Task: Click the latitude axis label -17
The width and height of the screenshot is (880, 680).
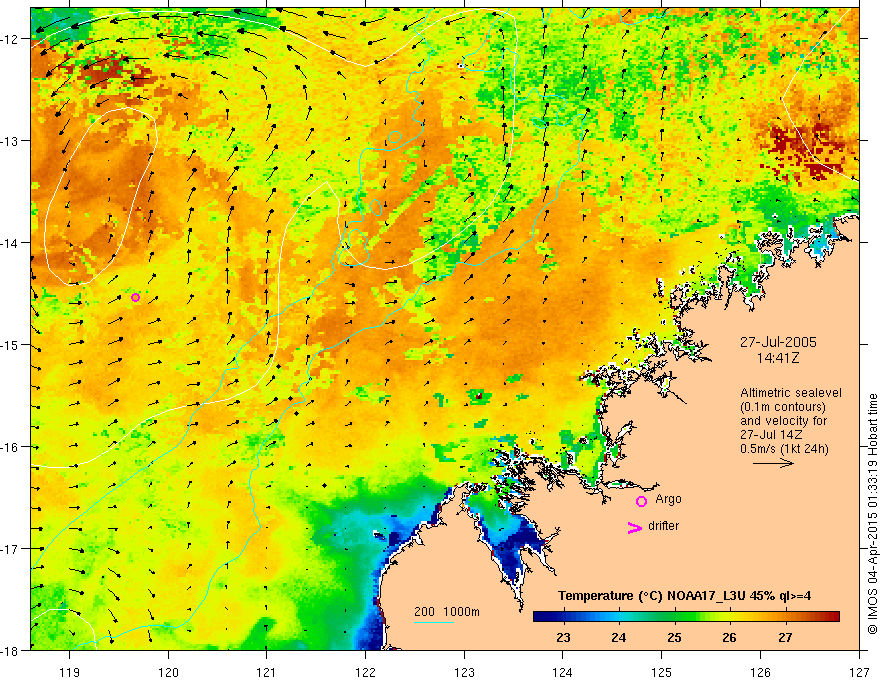Action: click(x=11, y=549)
